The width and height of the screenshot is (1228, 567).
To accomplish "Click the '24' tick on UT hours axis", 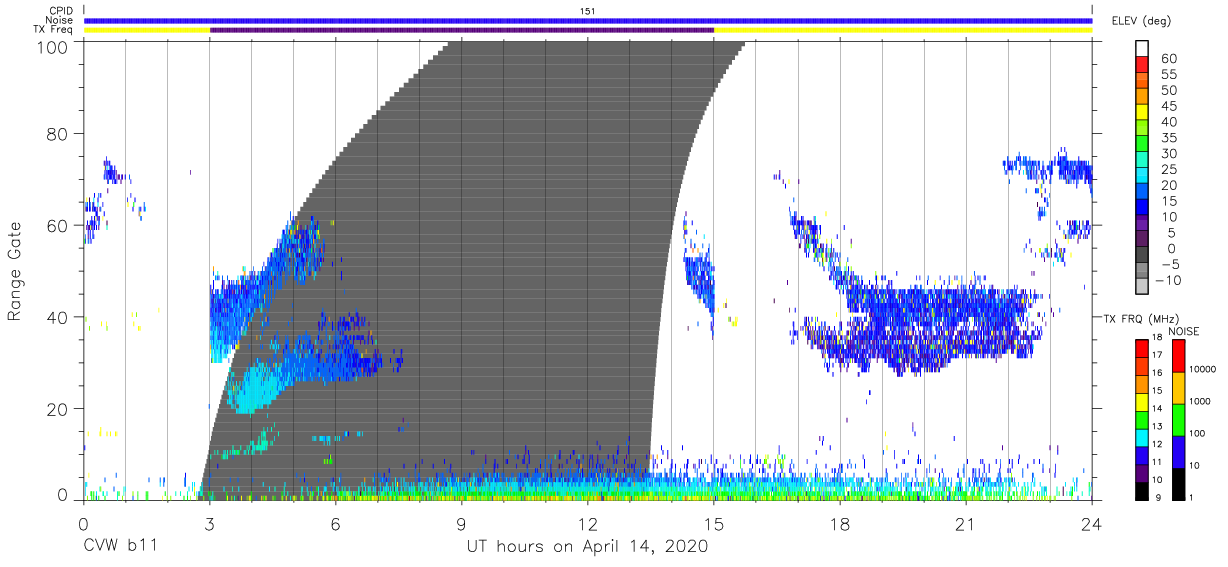I will coord(1092,522).
